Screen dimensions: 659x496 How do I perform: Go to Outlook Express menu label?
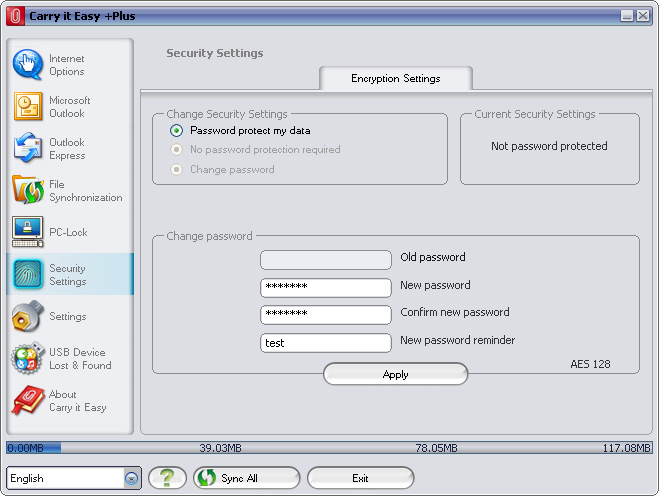click(x=67, y=149)
